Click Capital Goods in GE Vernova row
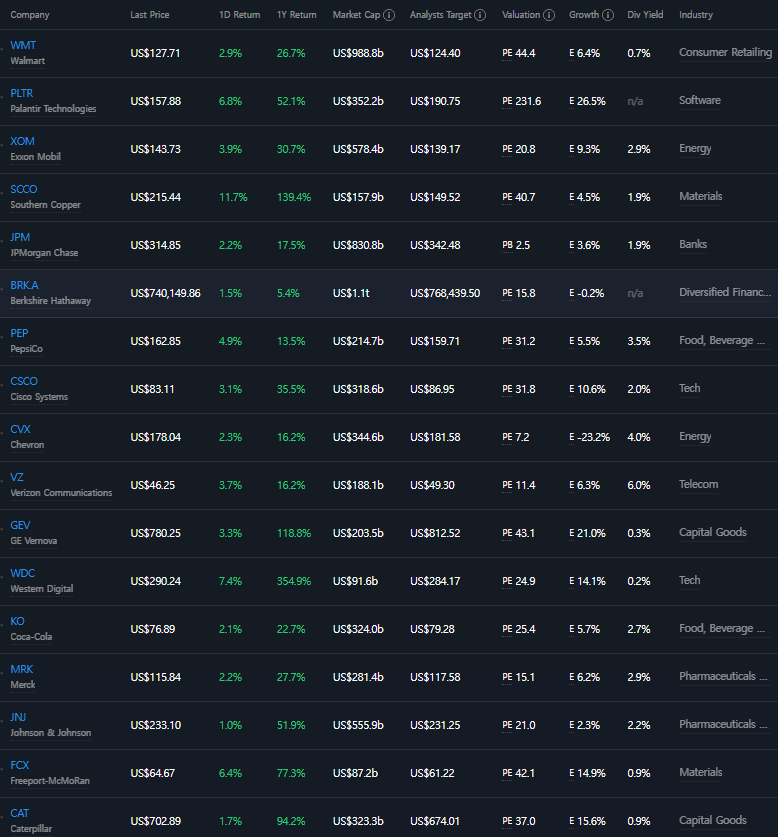This screenshot has width=778, height=837. tap(713, 533)
